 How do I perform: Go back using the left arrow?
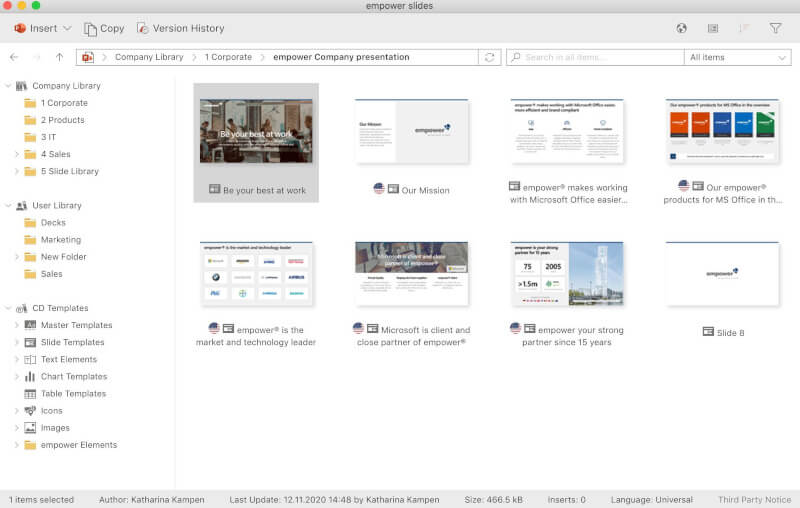tap(13, 58)
